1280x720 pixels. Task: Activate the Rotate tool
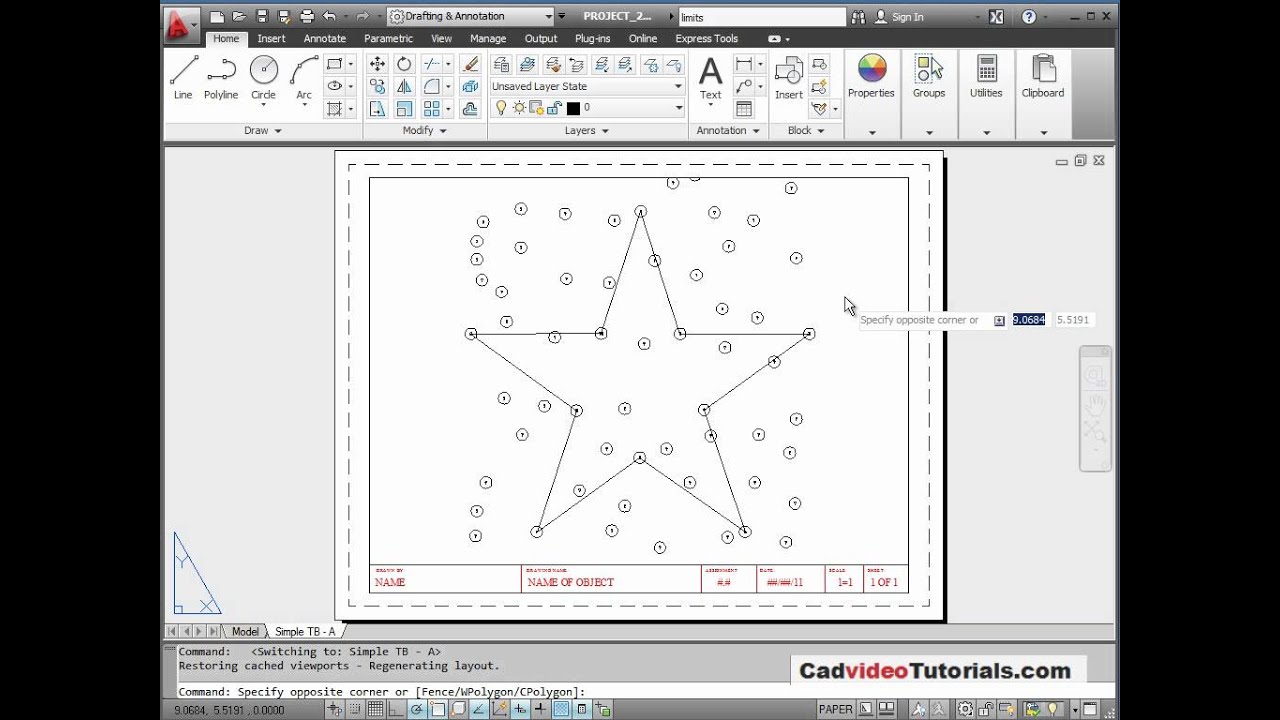(x=404, y=64)
